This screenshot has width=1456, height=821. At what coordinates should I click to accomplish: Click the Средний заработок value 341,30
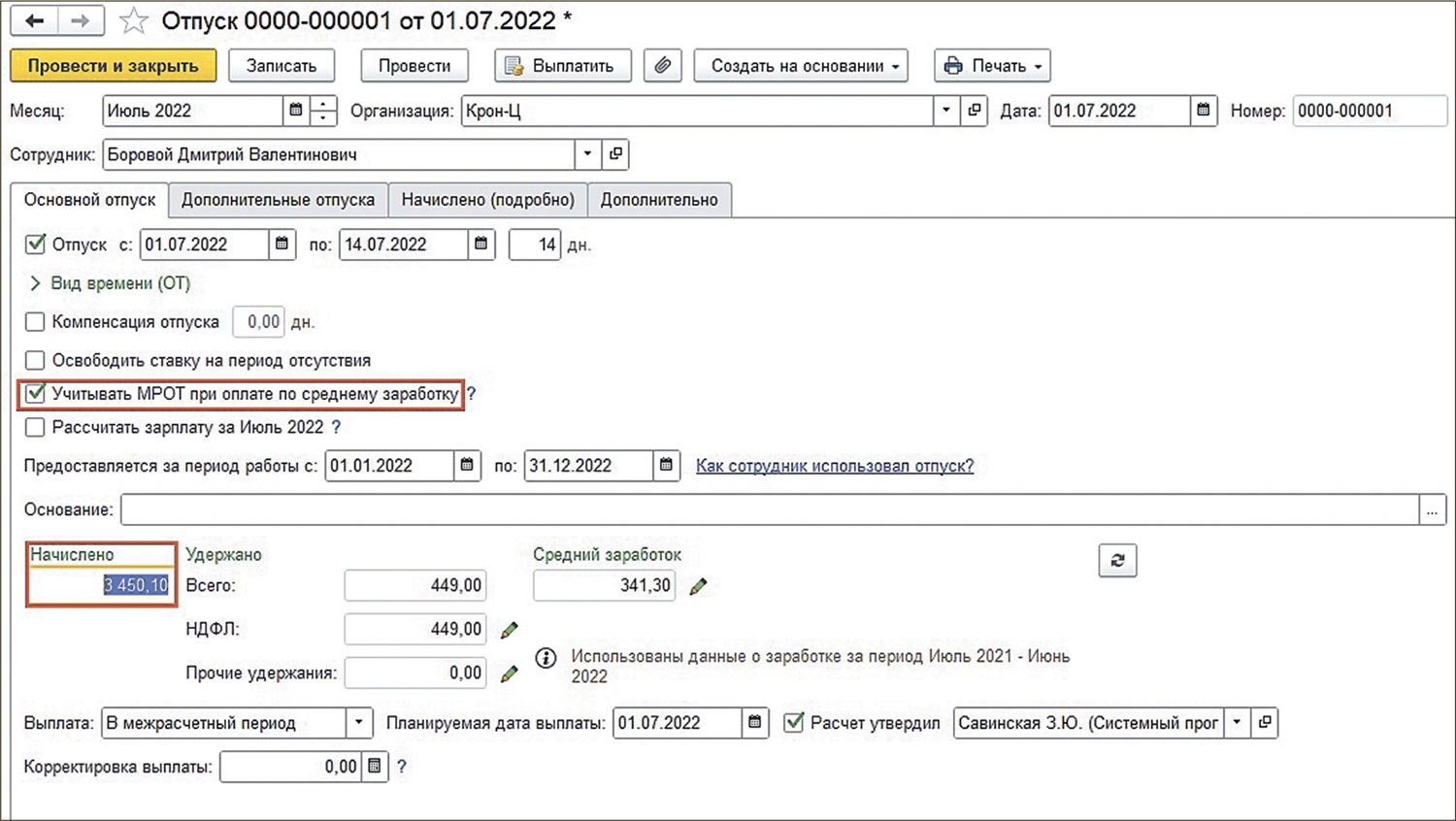605,585
